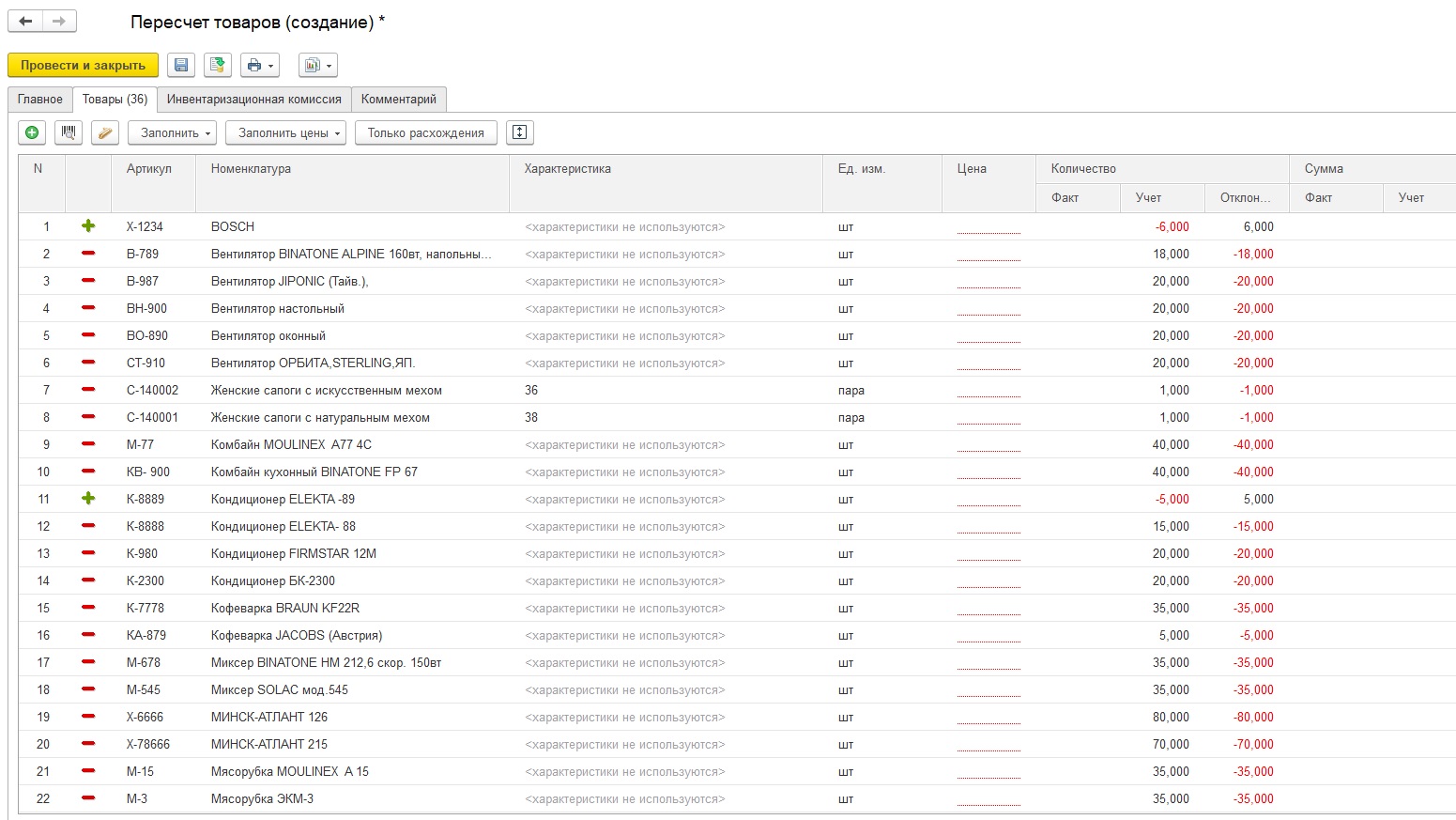This screenshot has height=820, width=1456.
Task: Select cell Миксер SOLAC мод.545
Action: point(352,689)
